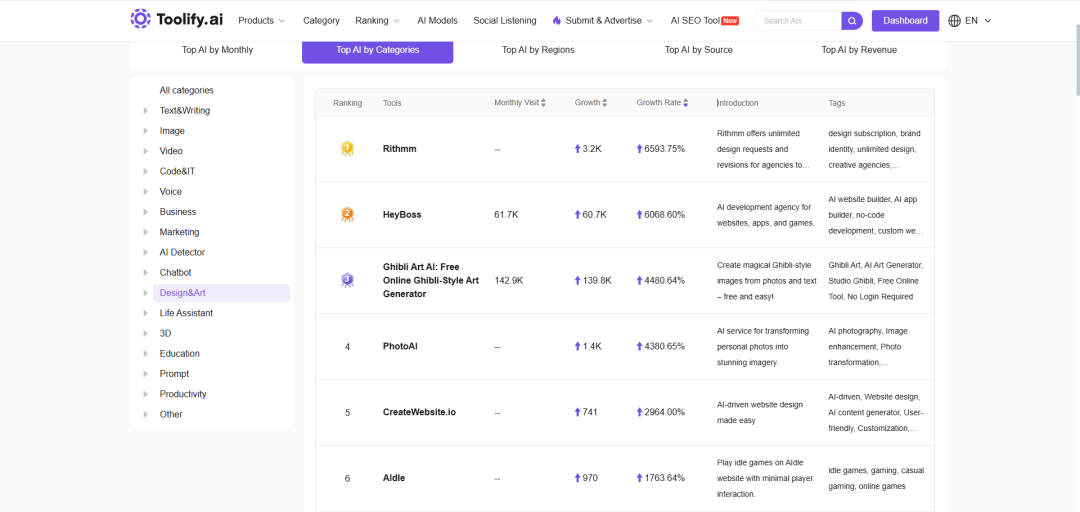Click the Introduction column header
This screenshot has height=512, width=1080.
click(738, 103)
